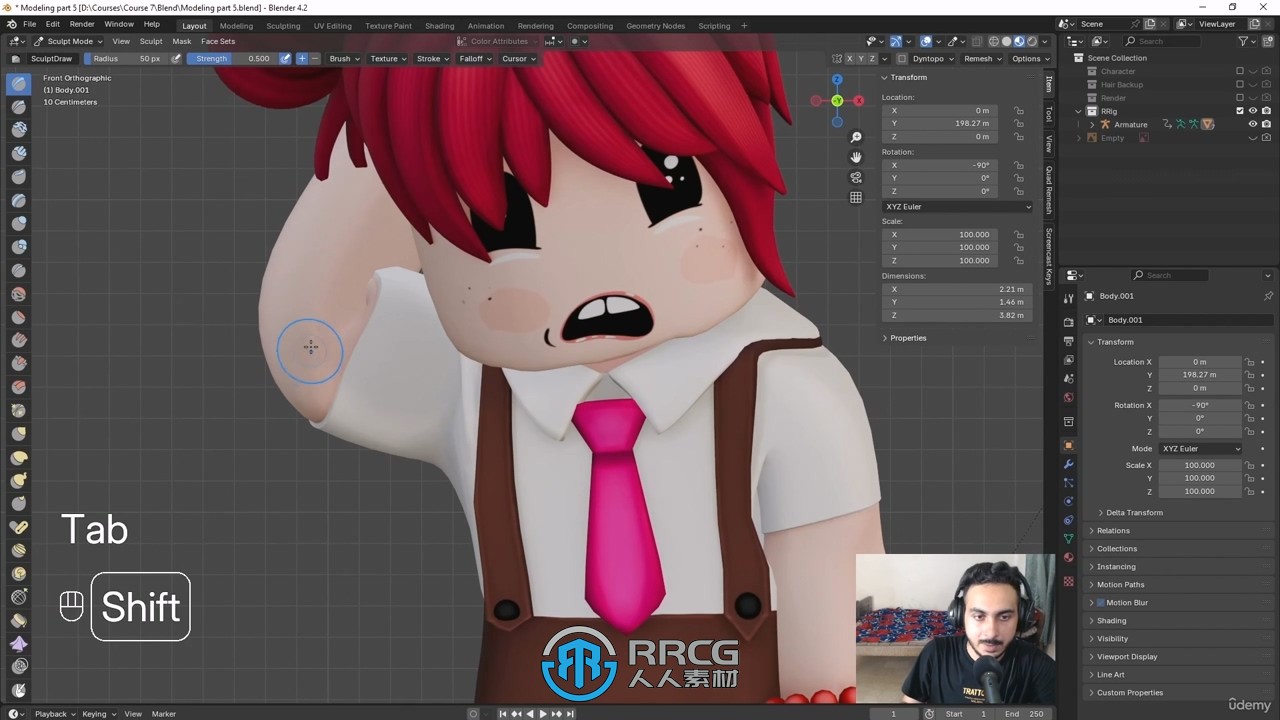Switch orthographic/perspective grid gizmo
Screen dimensions: 1280x720
pos(856,197)
